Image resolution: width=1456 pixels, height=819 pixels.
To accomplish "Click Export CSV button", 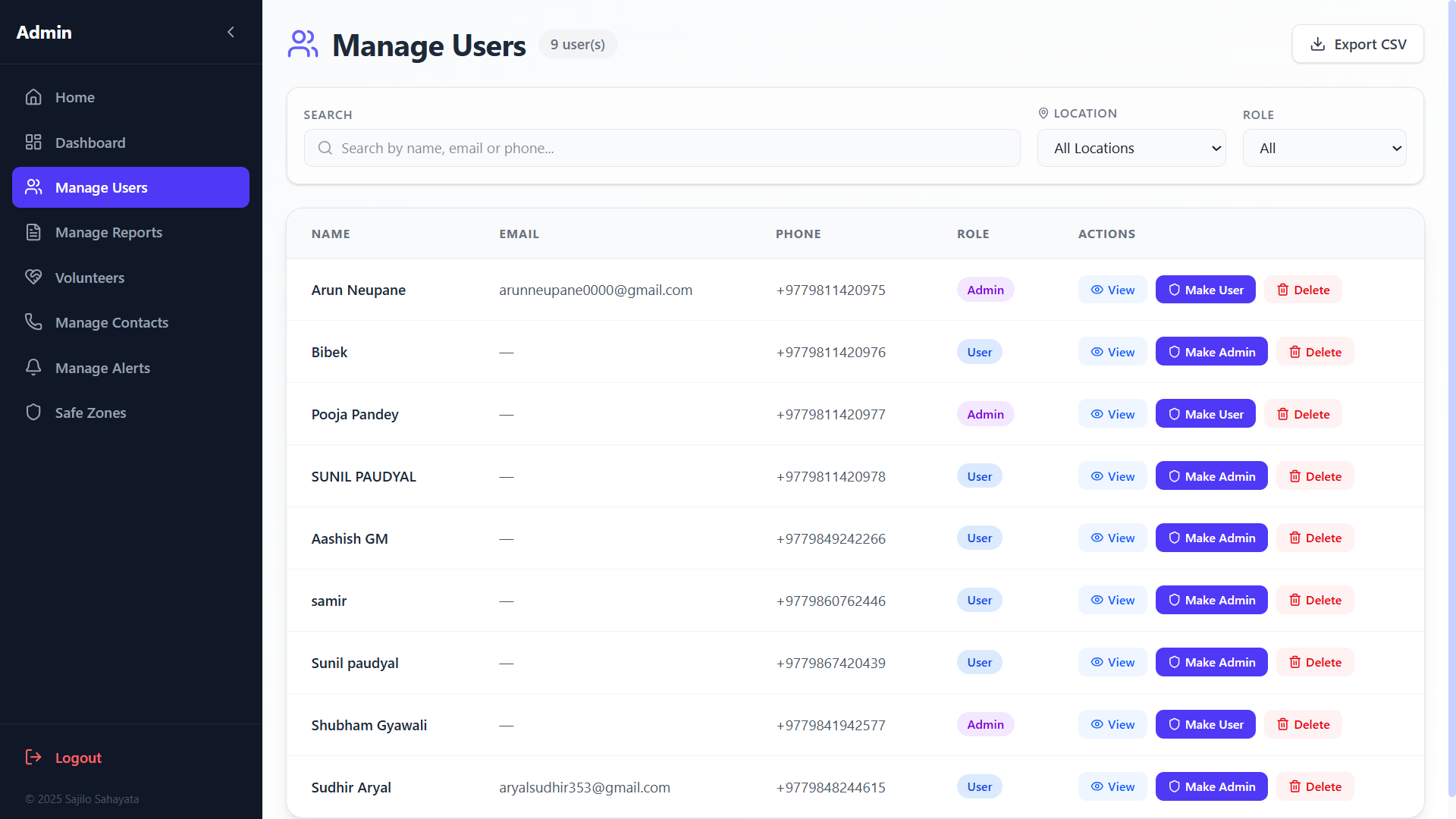I will (1357, 44).
